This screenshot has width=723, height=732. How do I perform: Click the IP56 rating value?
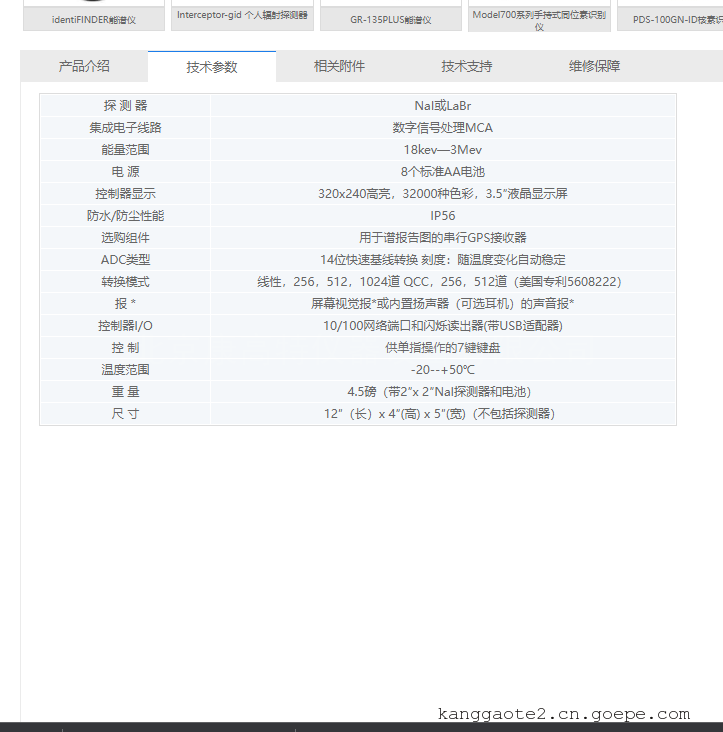coord(442,215)
